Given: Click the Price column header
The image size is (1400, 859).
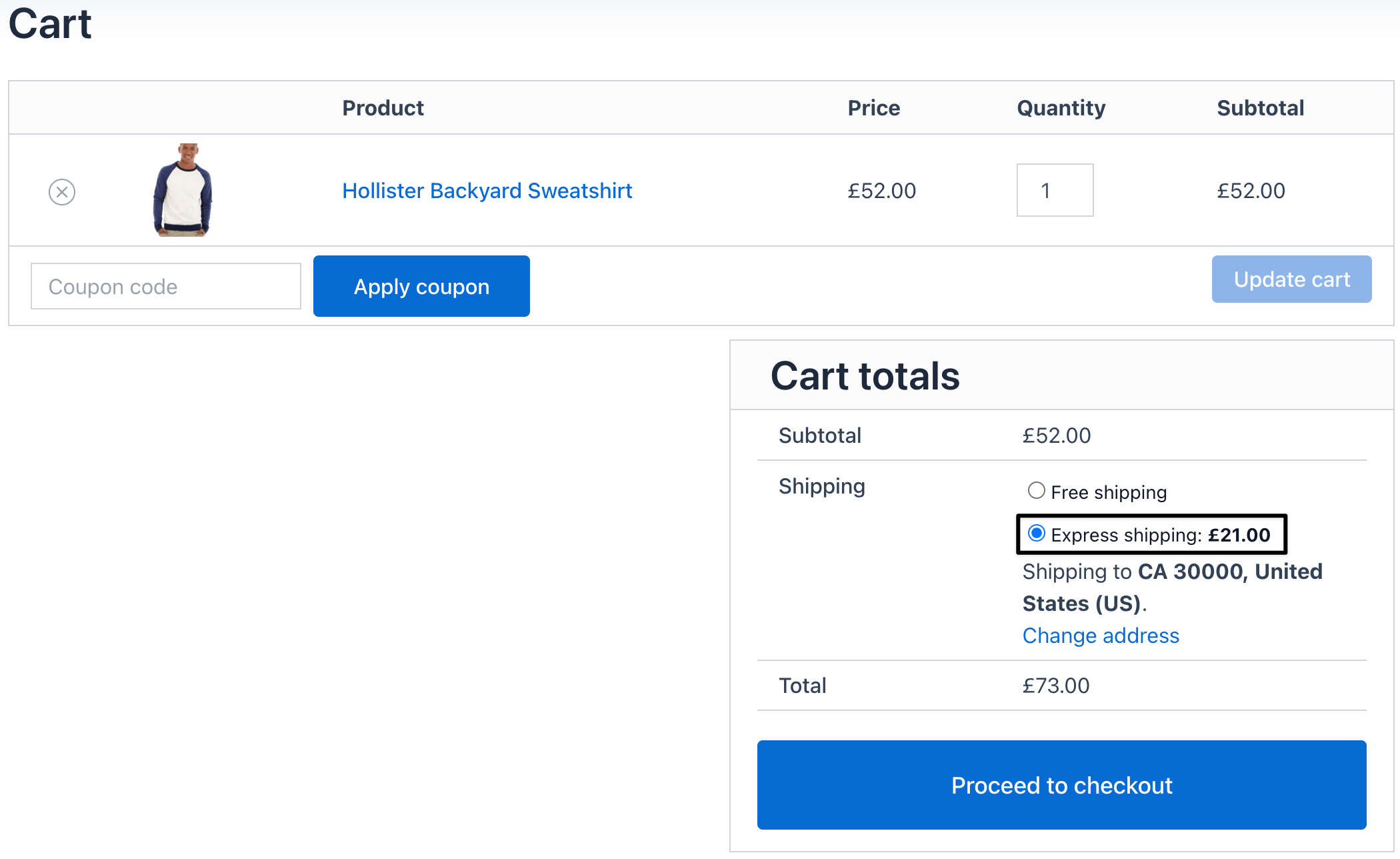Looking at the screenshot, I should [x=873, y=108].
